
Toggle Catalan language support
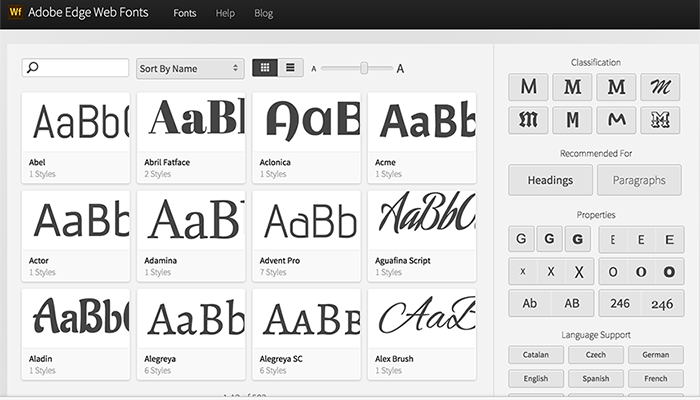click(536, 354)
